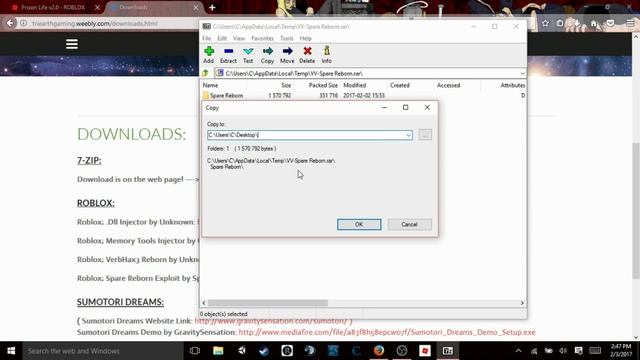Open the website hamburger menu
The width and height of the screenshot is (640, 360).
coord(72,44)
